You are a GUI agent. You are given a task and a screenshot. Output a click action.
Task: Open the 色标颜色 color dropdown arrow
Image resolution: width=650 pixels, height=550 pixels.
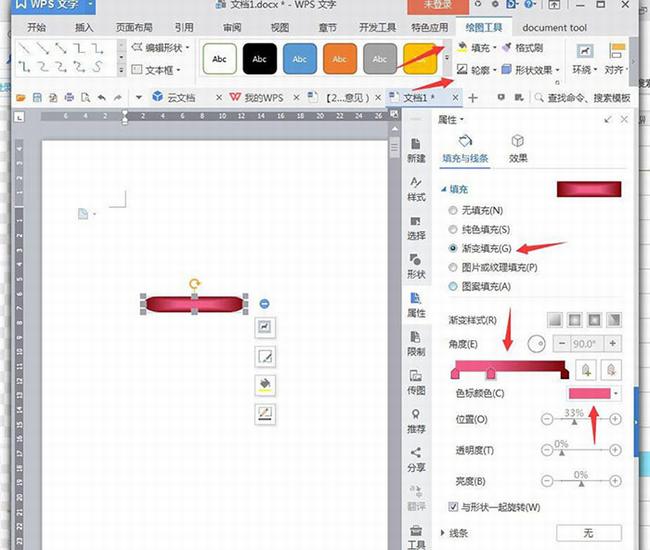[616, 393]
